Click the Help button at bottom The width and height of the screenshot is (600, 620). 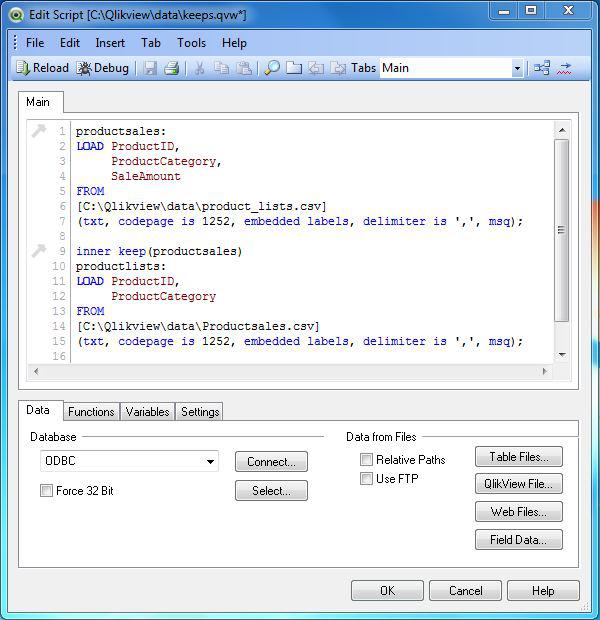(543, 591)
